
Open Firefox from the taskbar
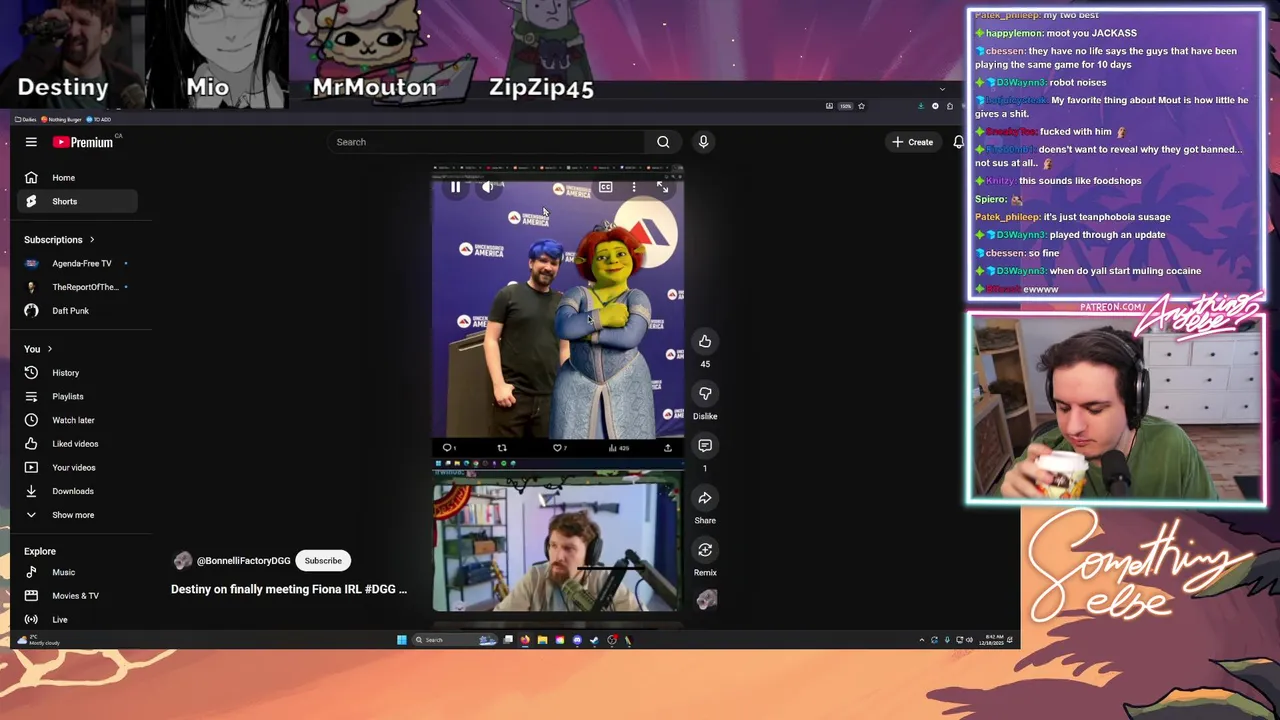(x=525, y=640)
